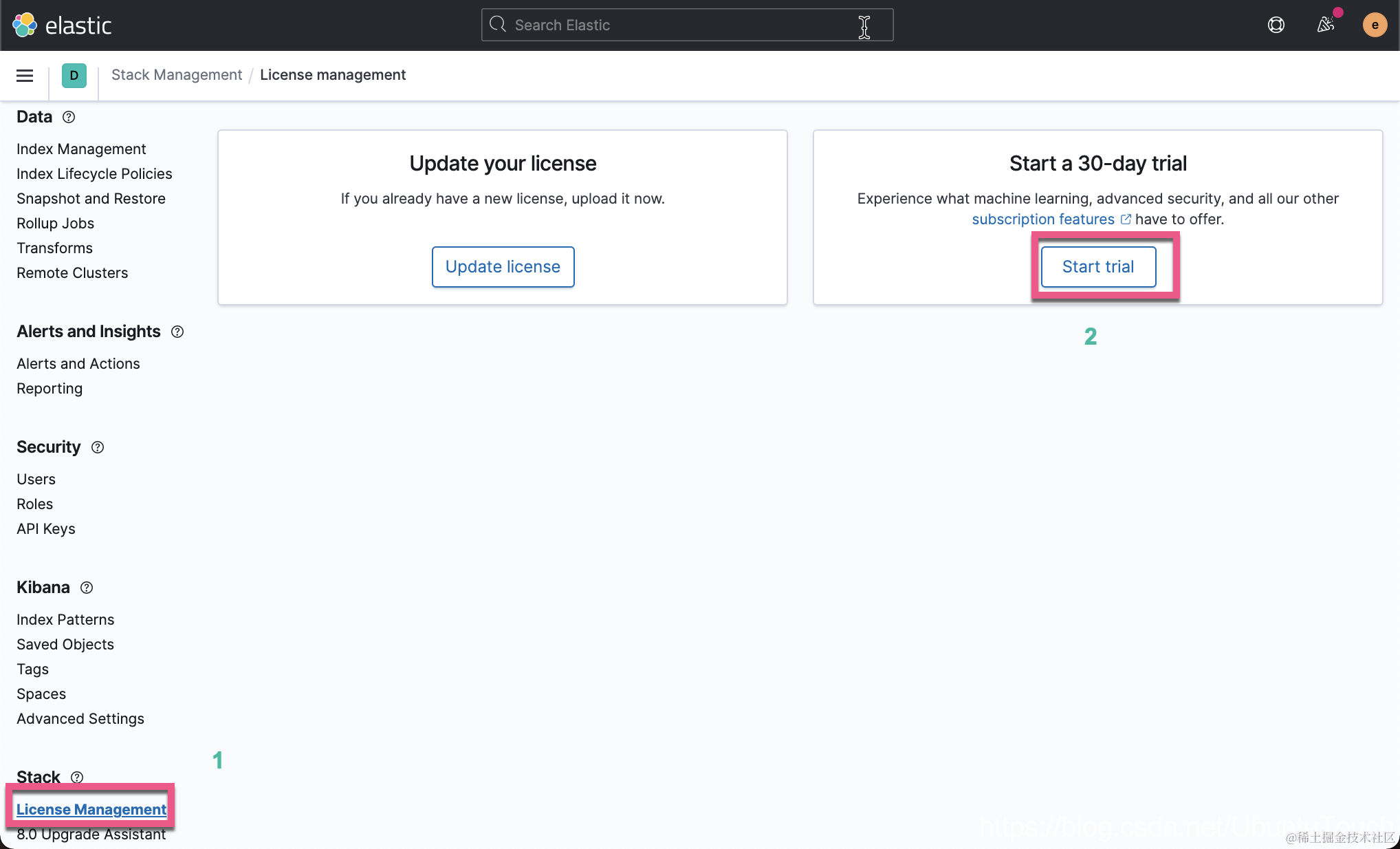Open the newsfeed celebration icon

coord(1326,25)
